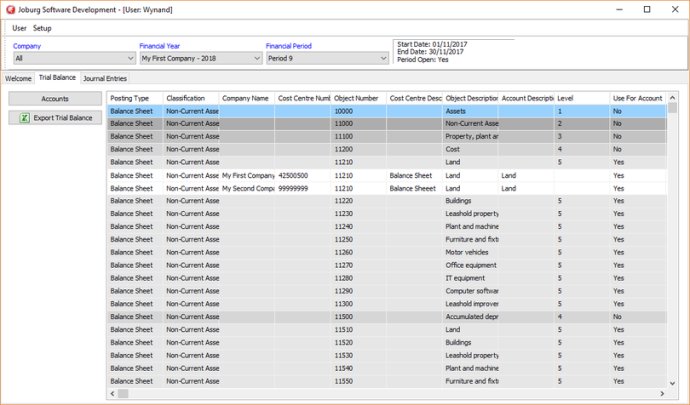Click the Level column header
Viewport: 690px width, 405px height.
tap(582, 98)
